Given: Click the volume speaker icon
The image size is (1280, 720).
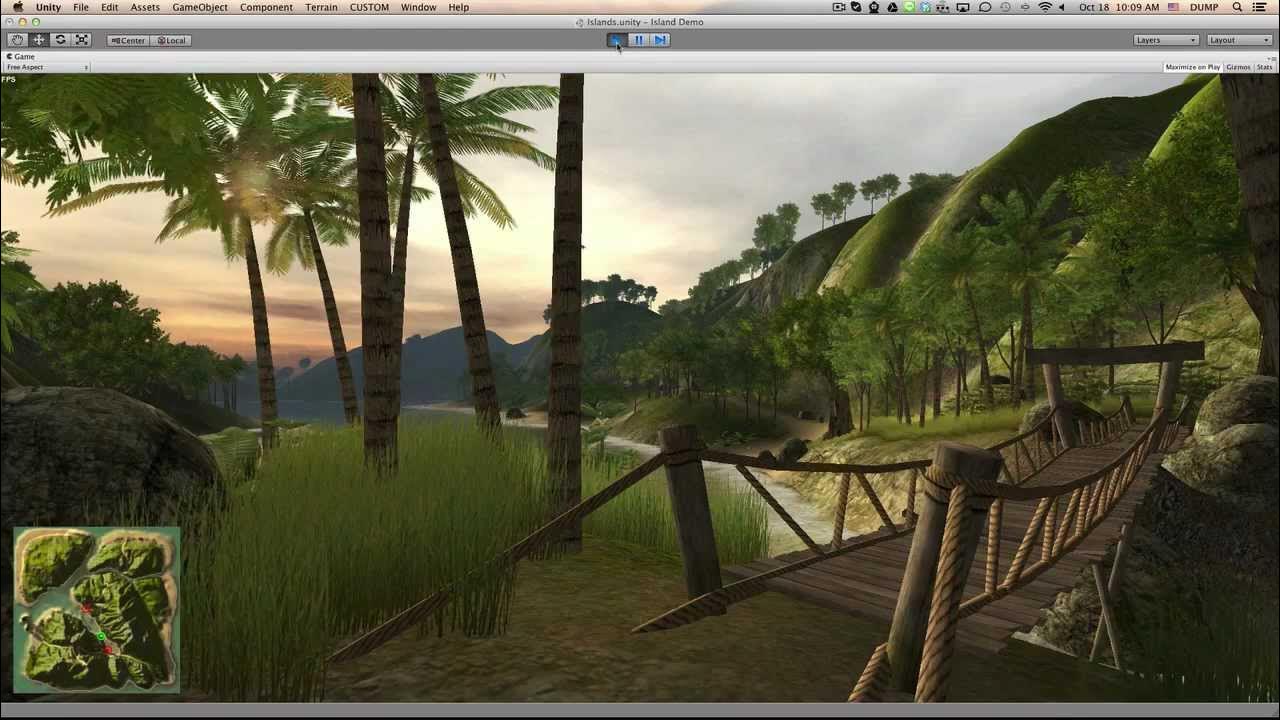Looking at the screenshot, I should coord(1061,7).
